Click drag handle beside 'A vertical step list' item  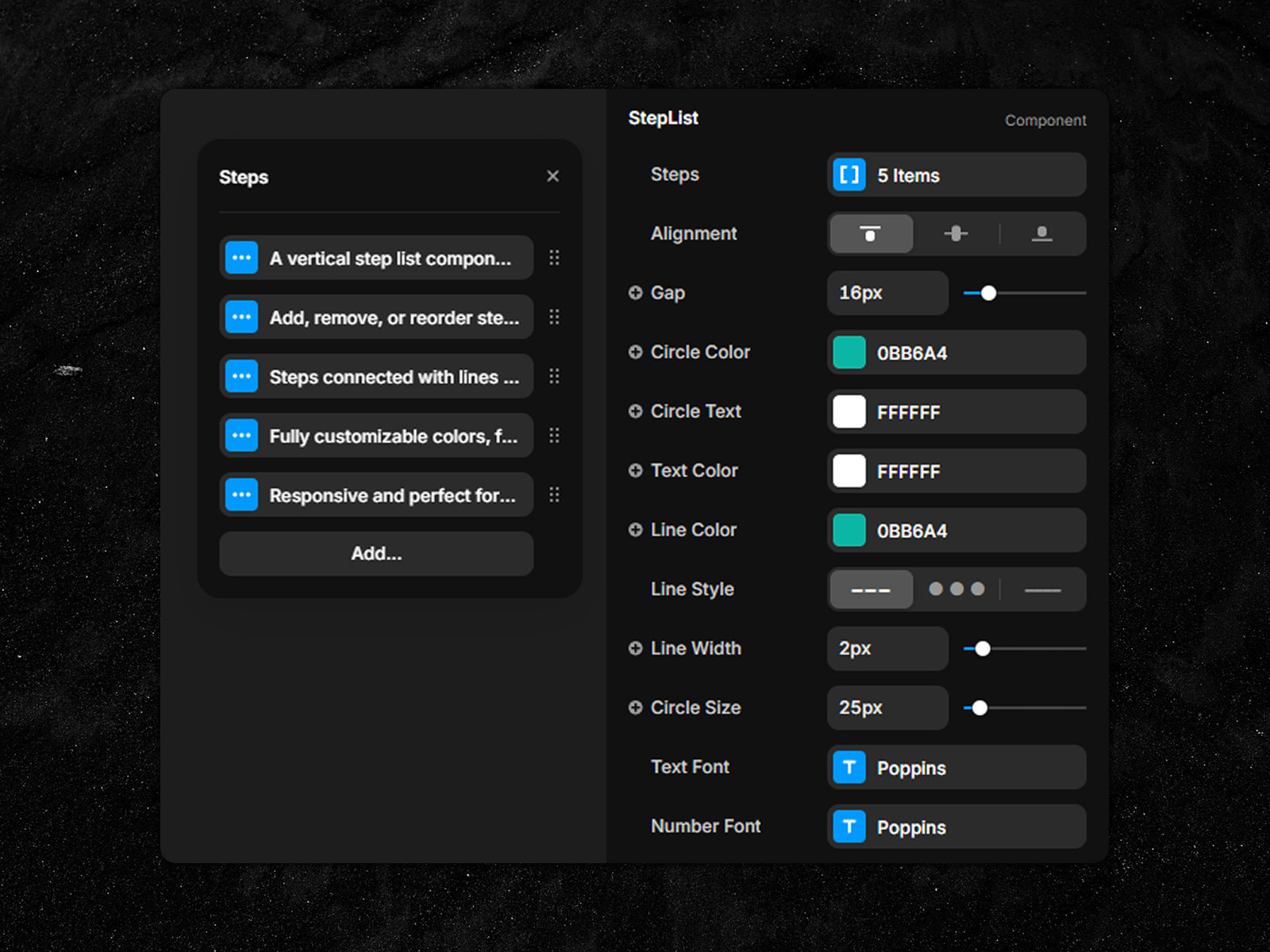(554, 258)
